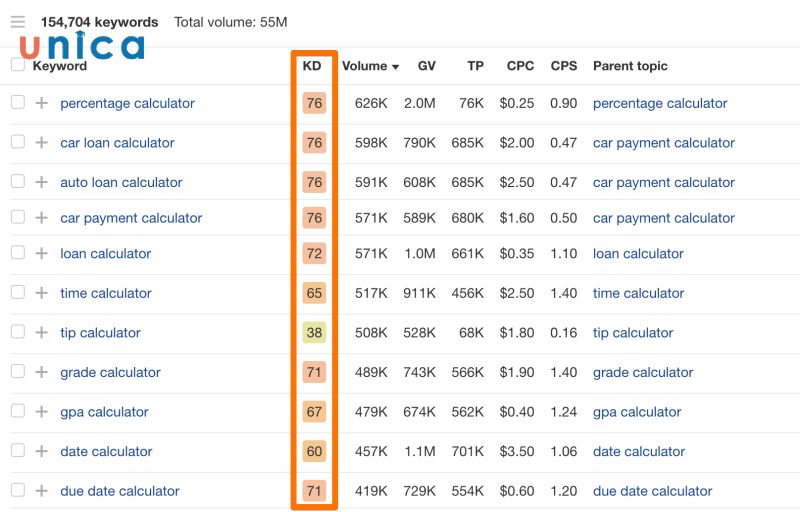This screenshot has width=800, height=512.
Task: Click plus icon beside percentage calculator
Action: tap(41, 103)
